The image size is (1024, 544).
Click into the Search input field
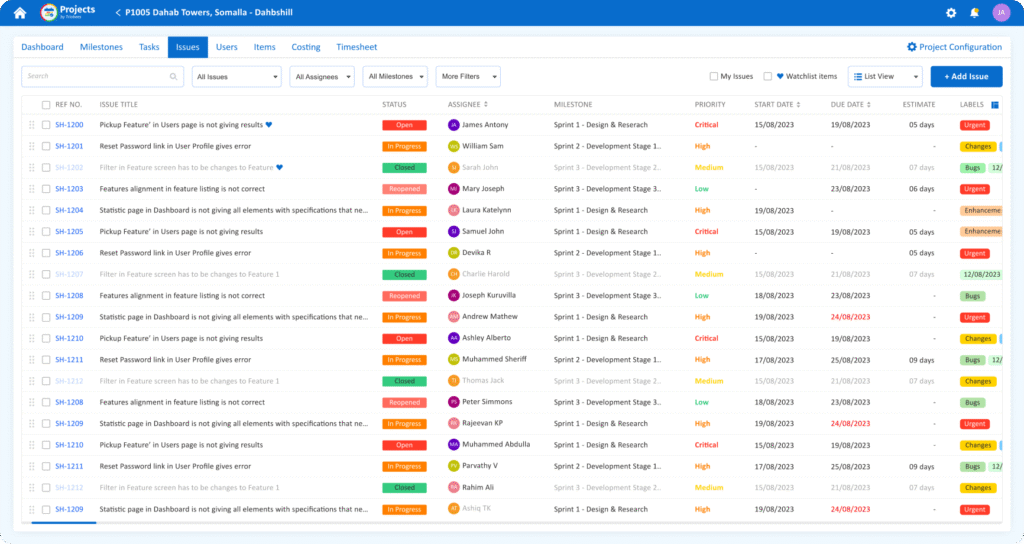click(95, 76)
